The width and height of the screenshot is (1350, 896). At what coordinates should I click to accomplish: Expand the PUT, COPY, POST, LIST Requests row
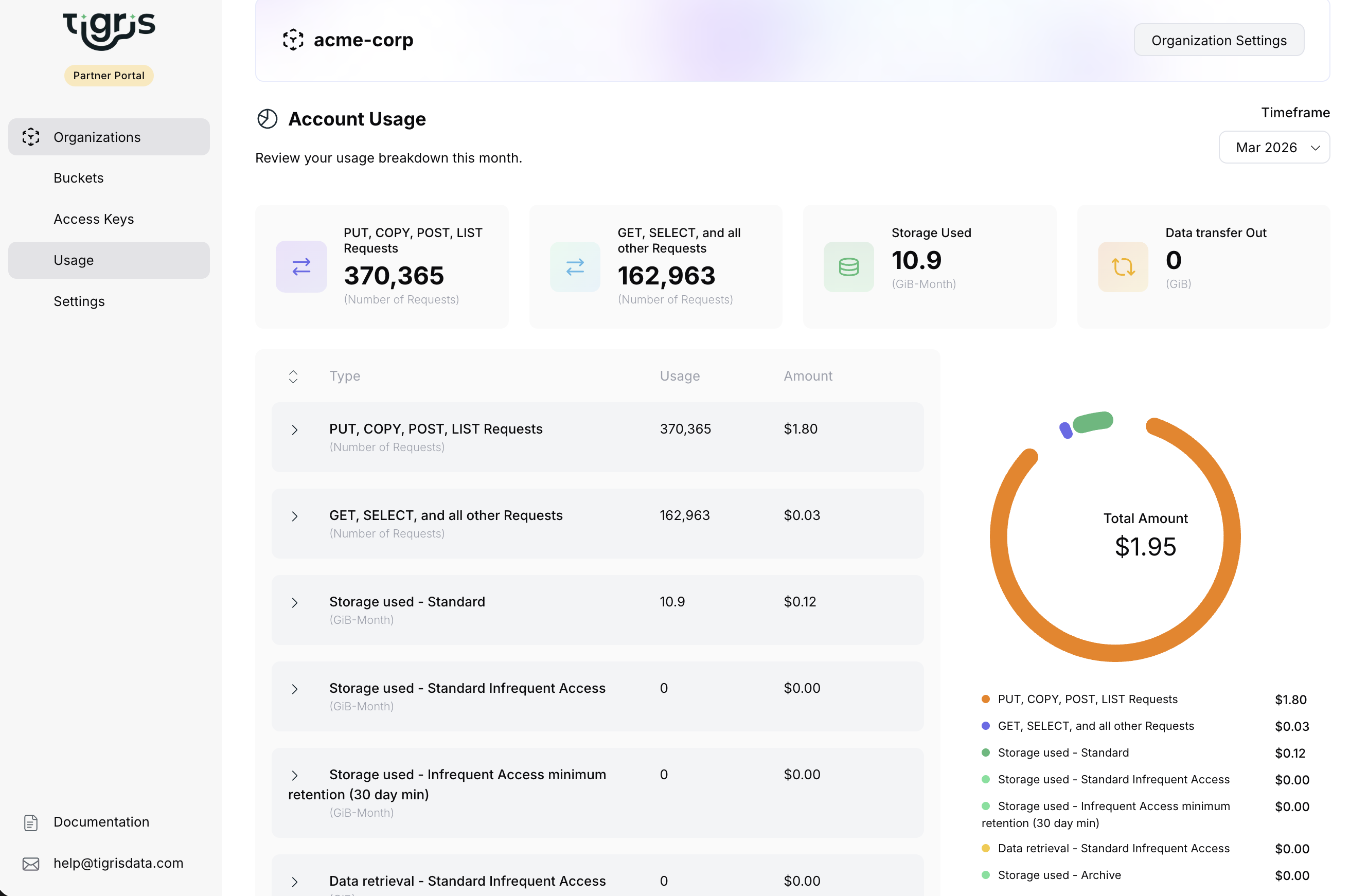(294, 429)
